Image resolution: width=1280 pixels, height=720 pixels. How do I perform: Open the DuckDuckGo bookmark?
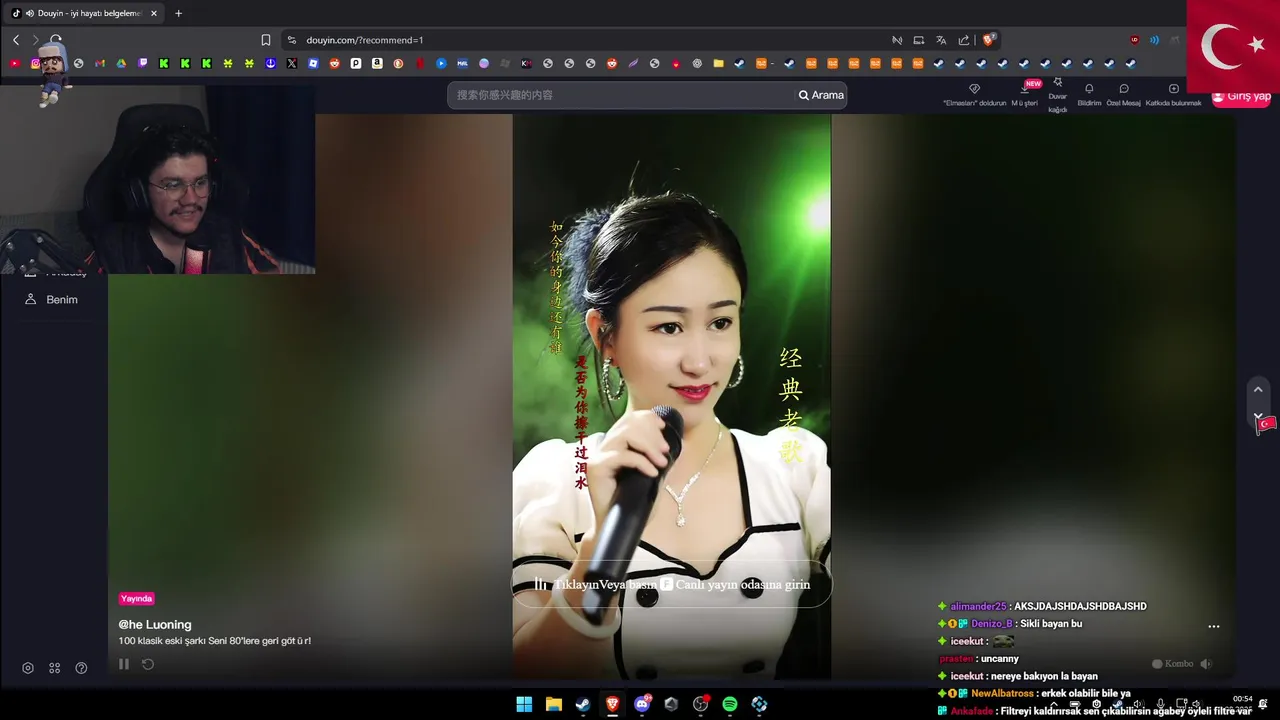[x=398, y=63]
